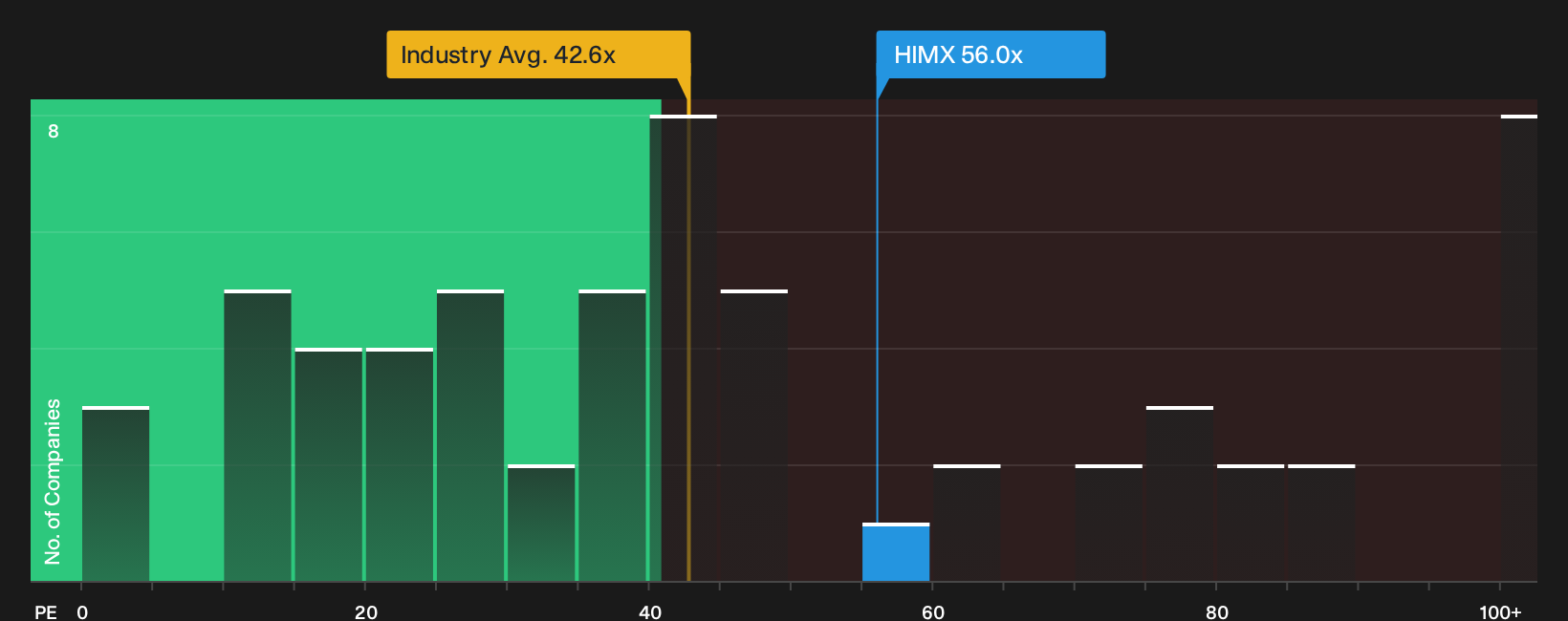The height and width of the screenshot is (621, 1568).
Task: Click the histogram bar at PE 0-5
Action: [116, 494]
